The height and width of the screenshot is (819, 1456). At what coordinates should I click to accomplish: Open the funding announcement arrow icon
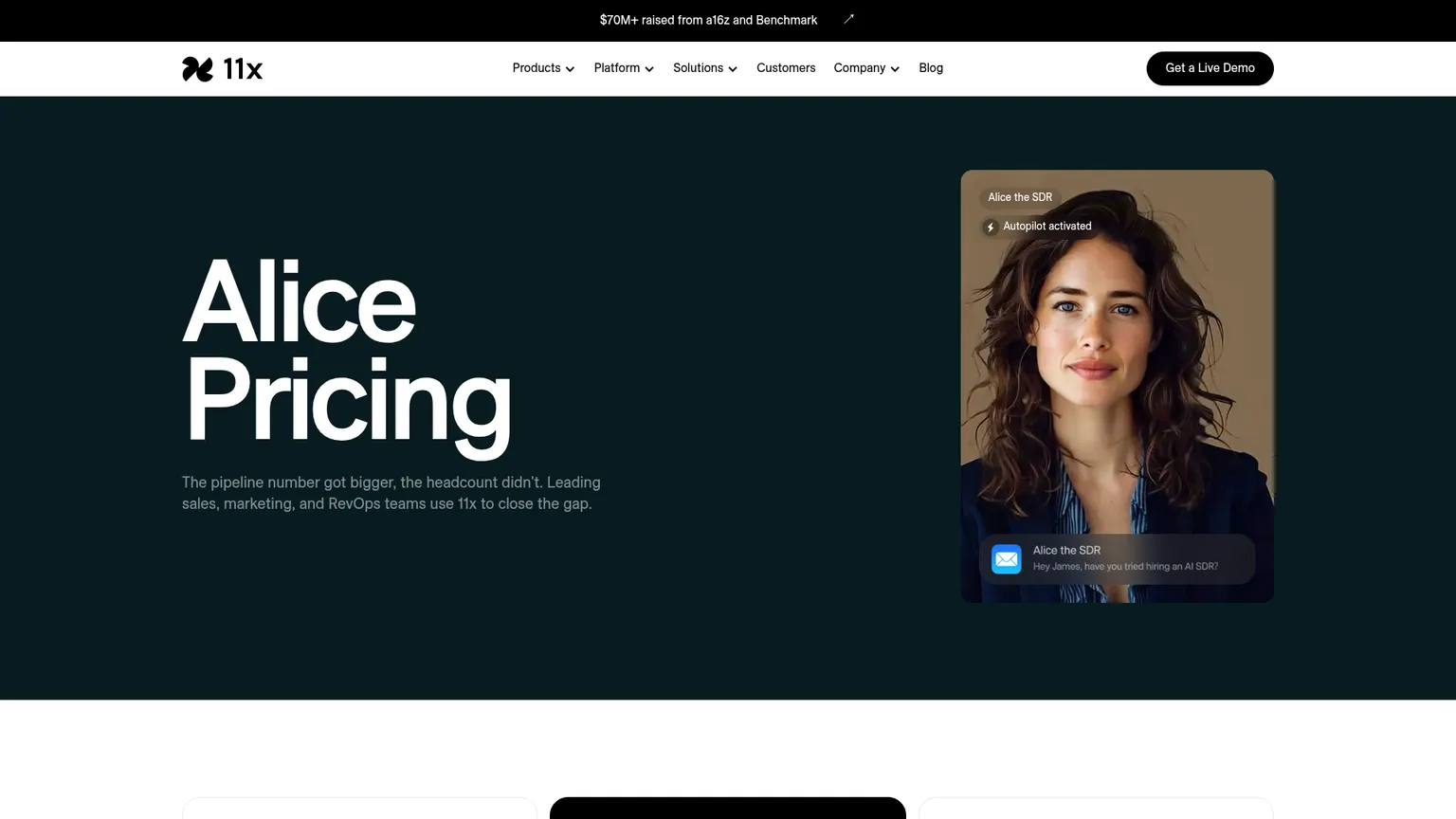(x=848, y=19)
